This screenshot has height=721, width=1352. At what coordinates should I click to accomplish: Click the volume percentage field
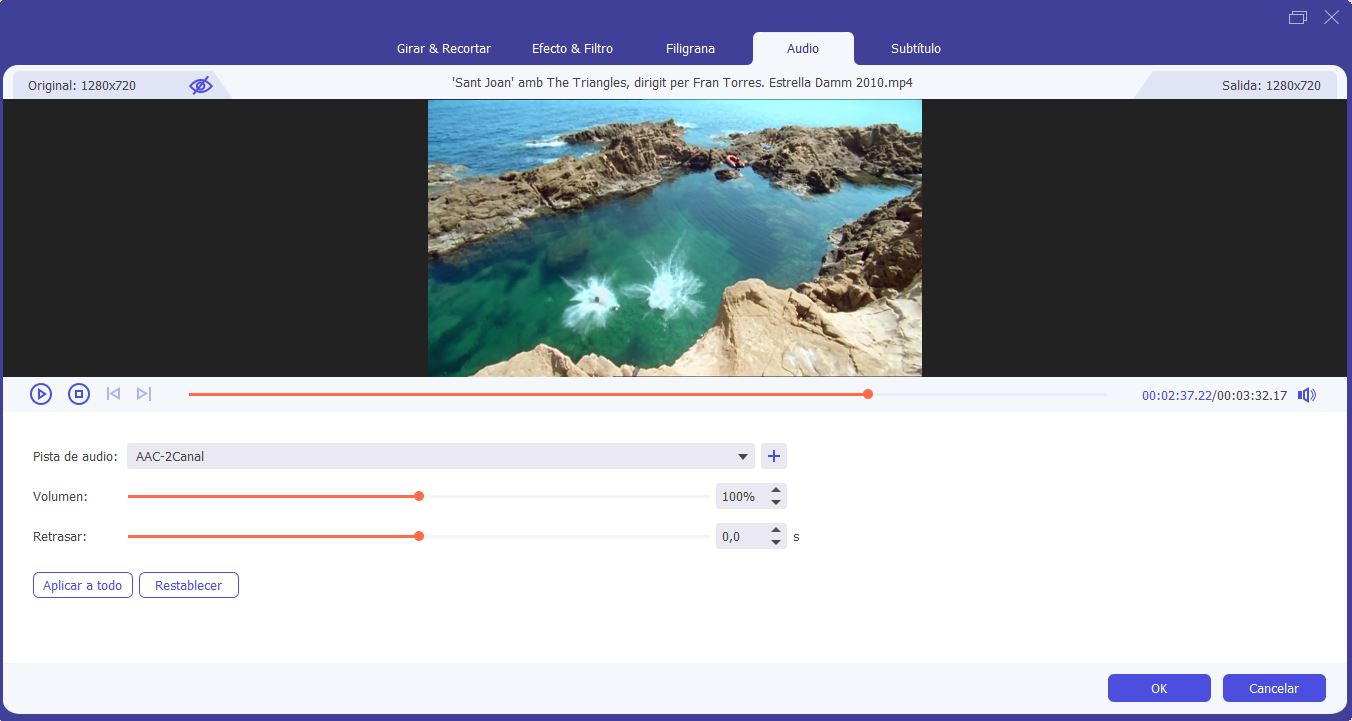[x=741, y=496]
